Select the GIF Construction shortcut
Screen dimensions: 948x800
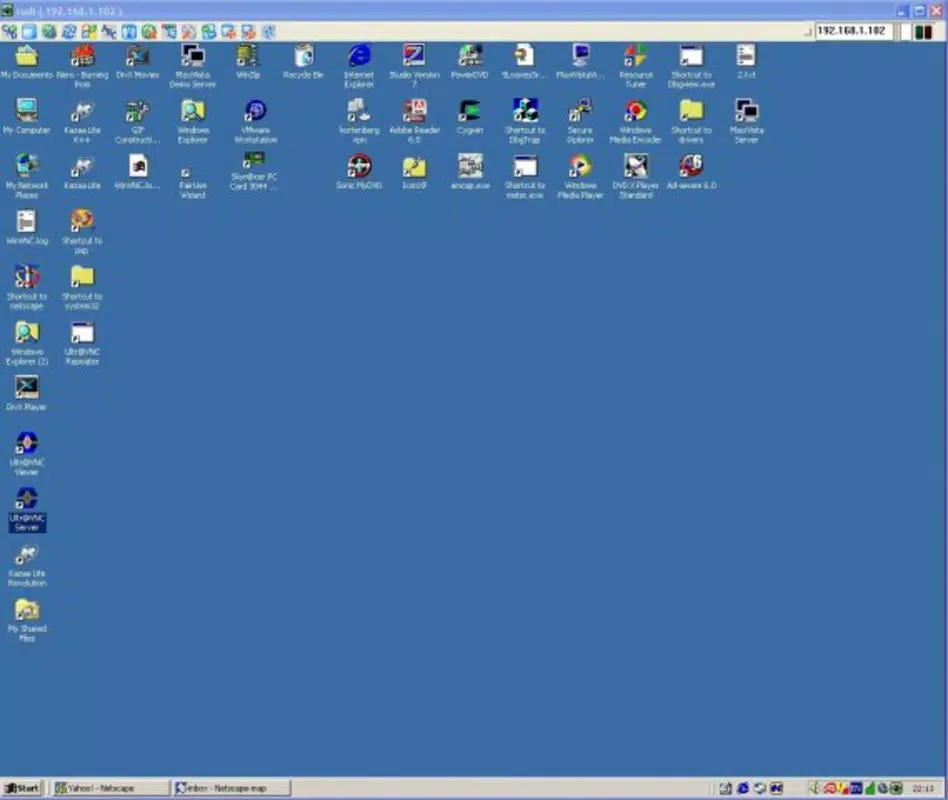coord(137,122)
